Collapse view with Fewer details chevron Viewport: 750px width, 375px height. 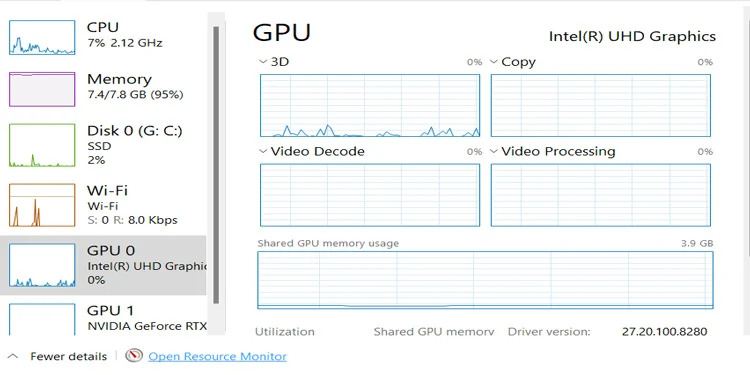pyautogui.click(x=13, y=356)
